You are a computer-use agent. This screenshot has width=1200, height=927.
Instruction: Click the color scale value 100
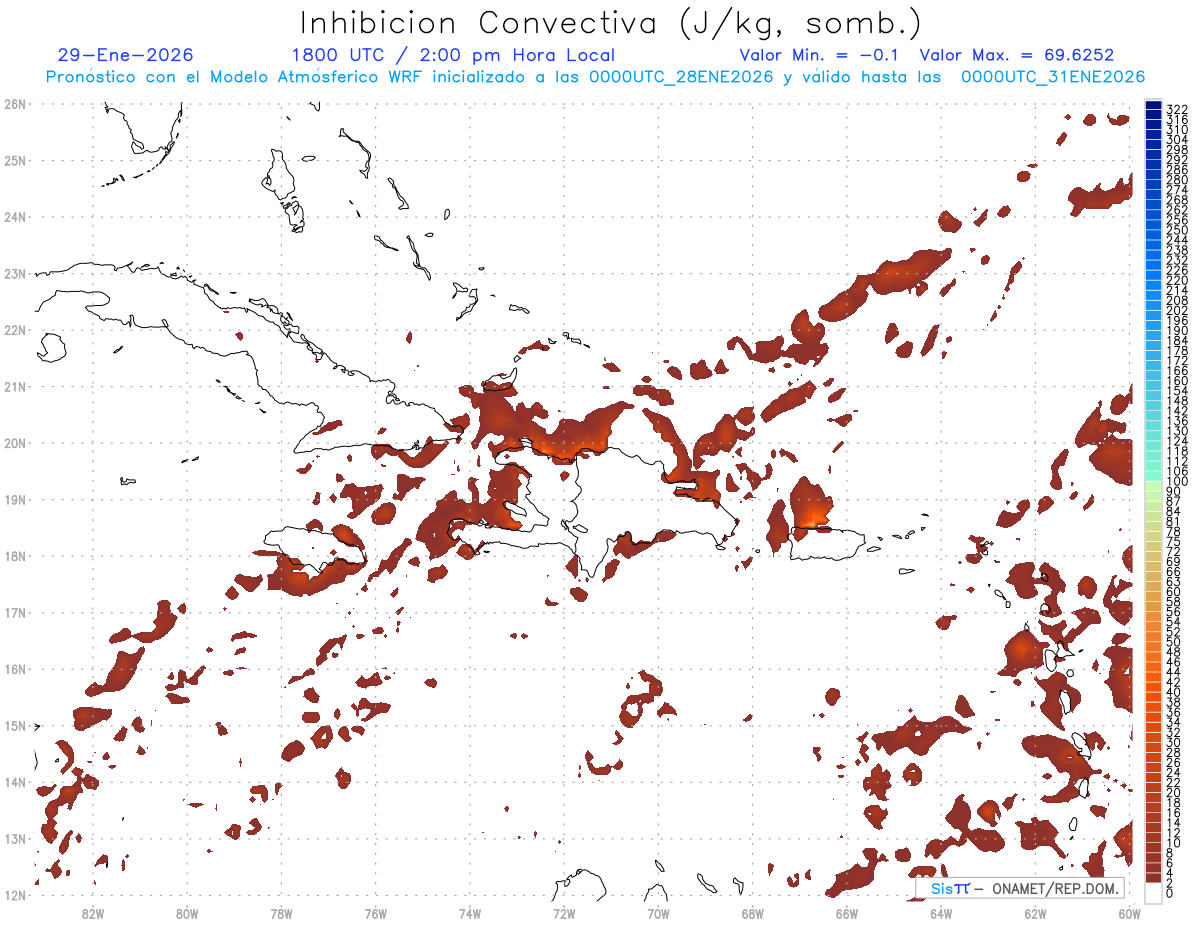point(1177,481)
